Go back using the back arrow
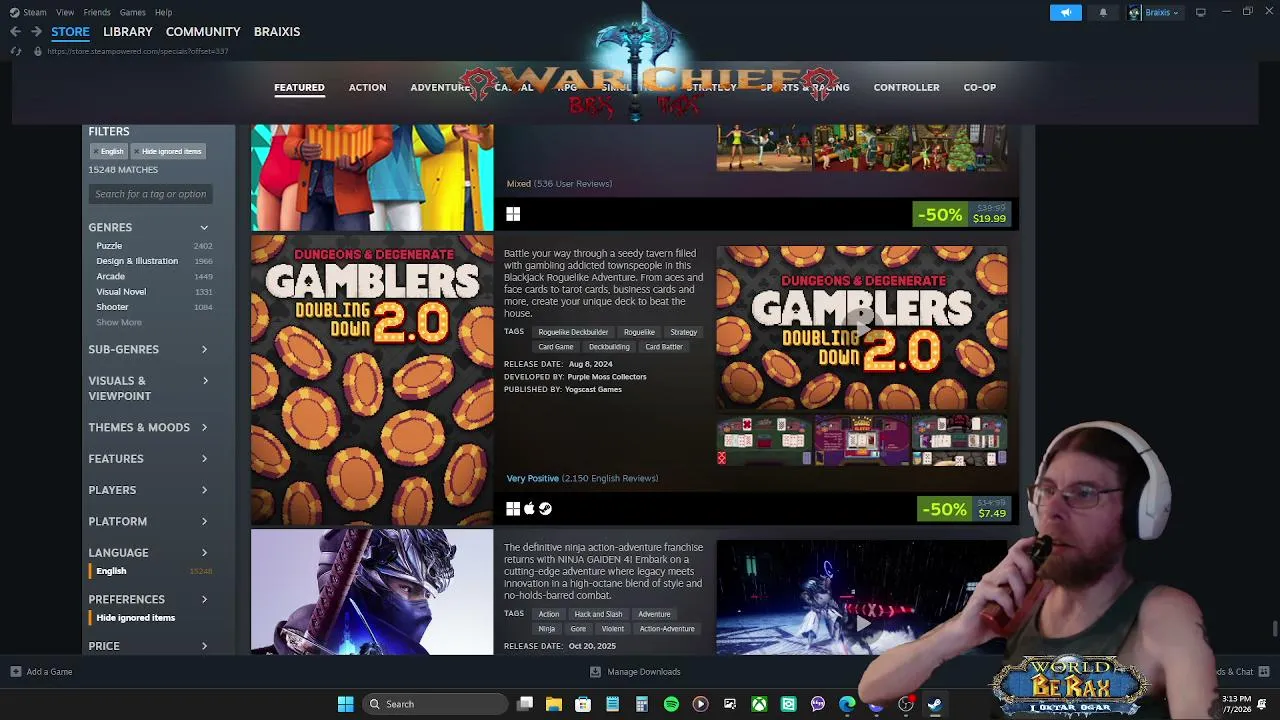1280x720 pixels. pos(15,31)
